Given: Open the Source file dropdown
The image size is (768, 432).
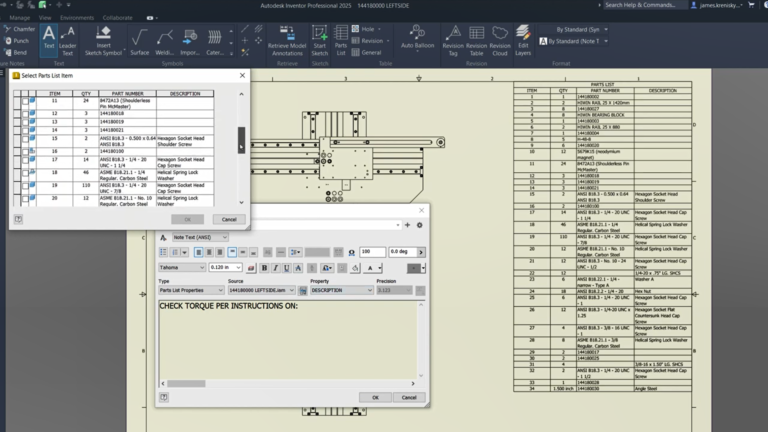Looking at the screenshot, I should 262,290.
